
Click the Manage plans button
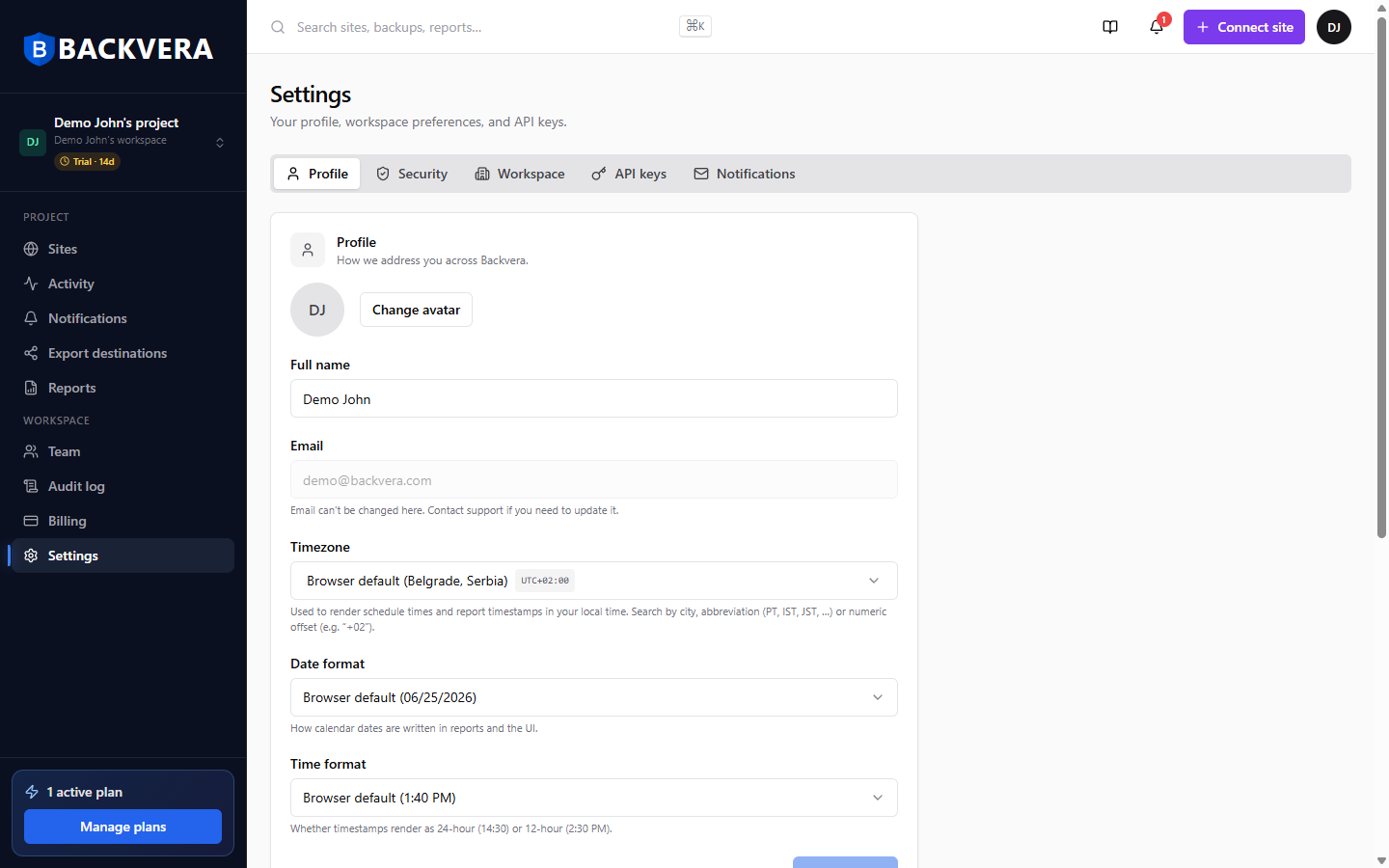(123, 827)
